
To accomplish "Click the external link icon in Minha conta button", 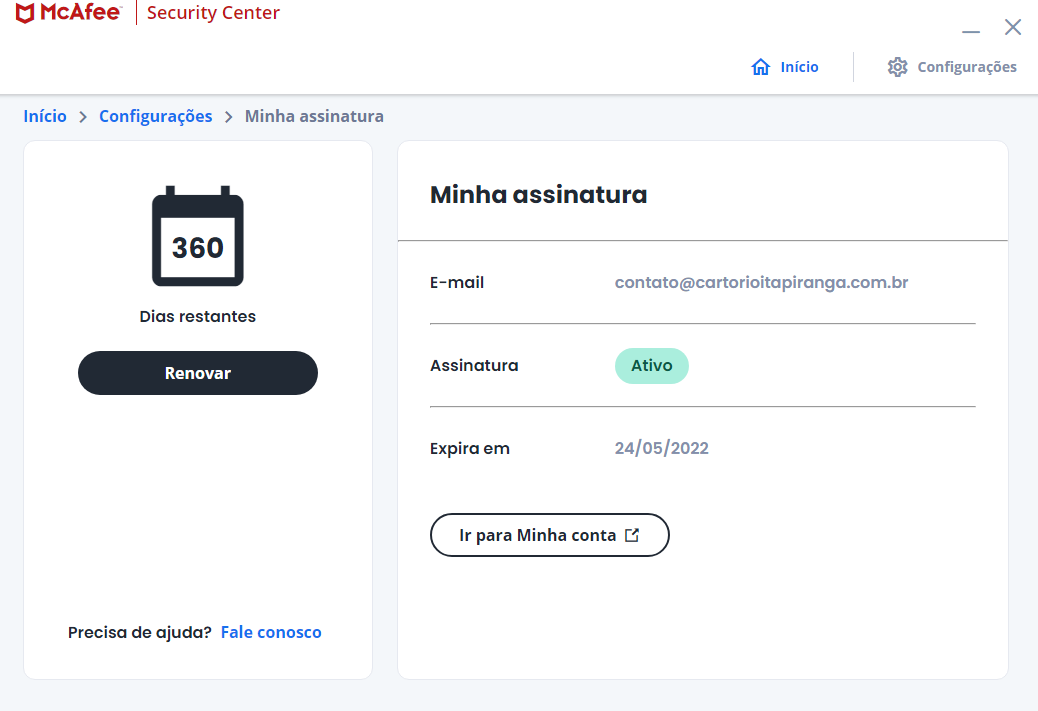I will (x=632, y=535).
